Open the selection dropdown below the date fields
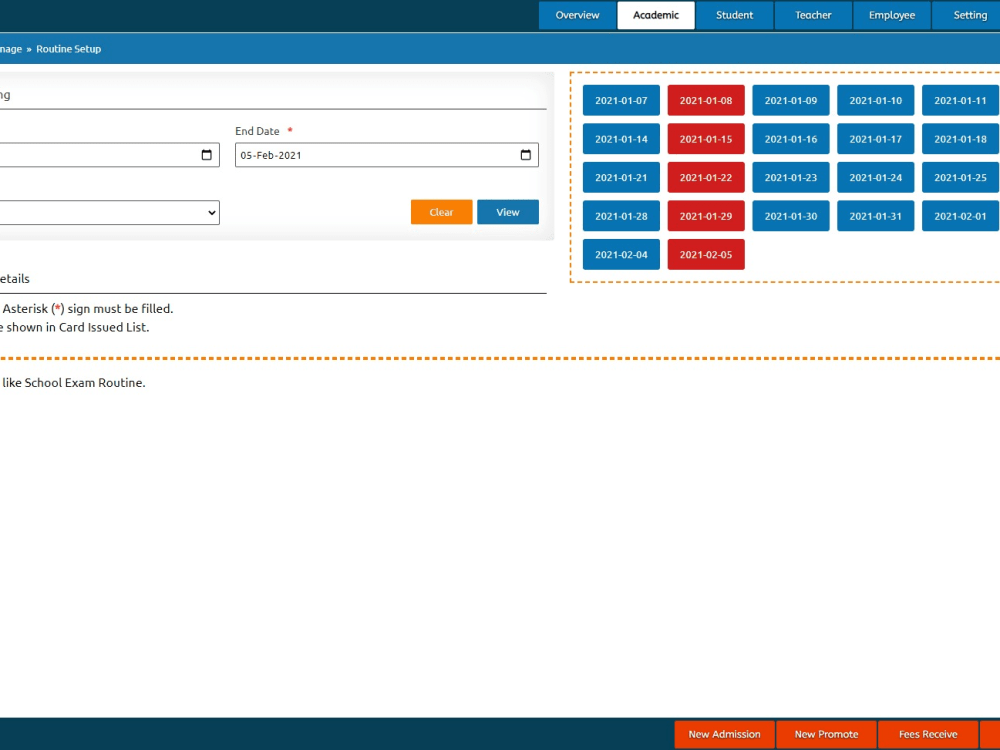 click(x=110, y=212)
